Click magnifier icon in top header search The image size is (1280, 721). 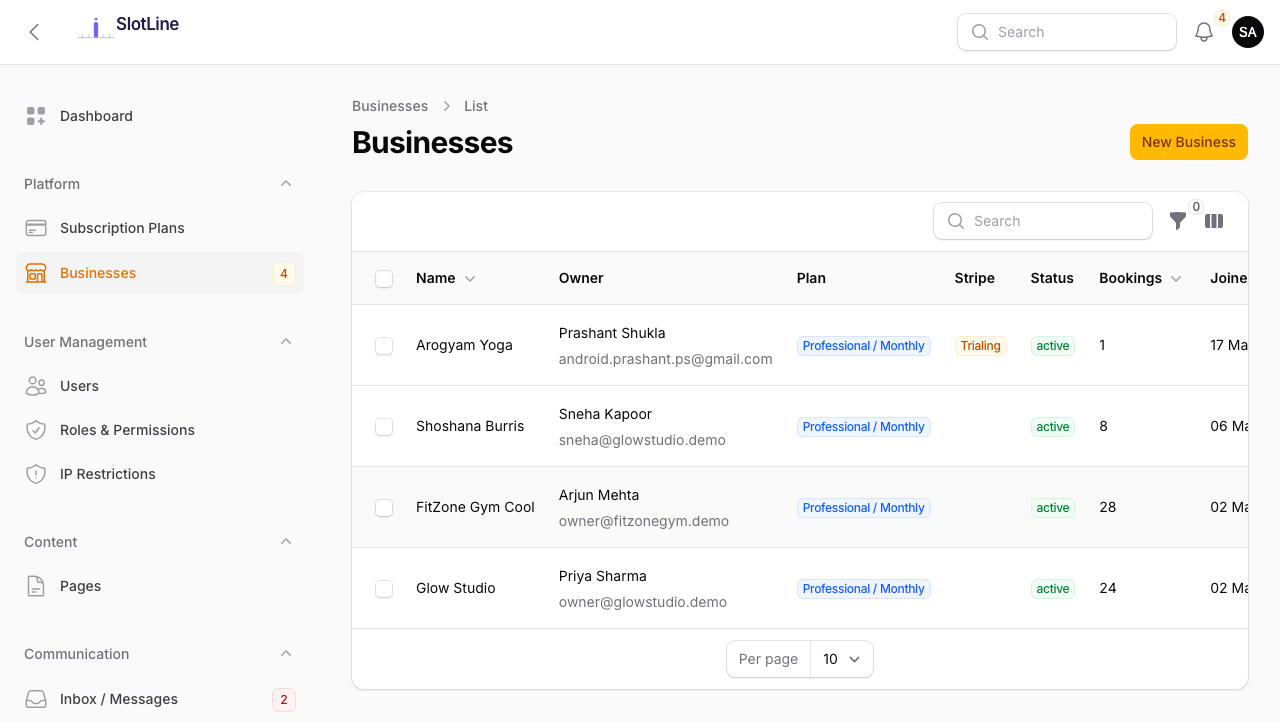pos(980,32)
